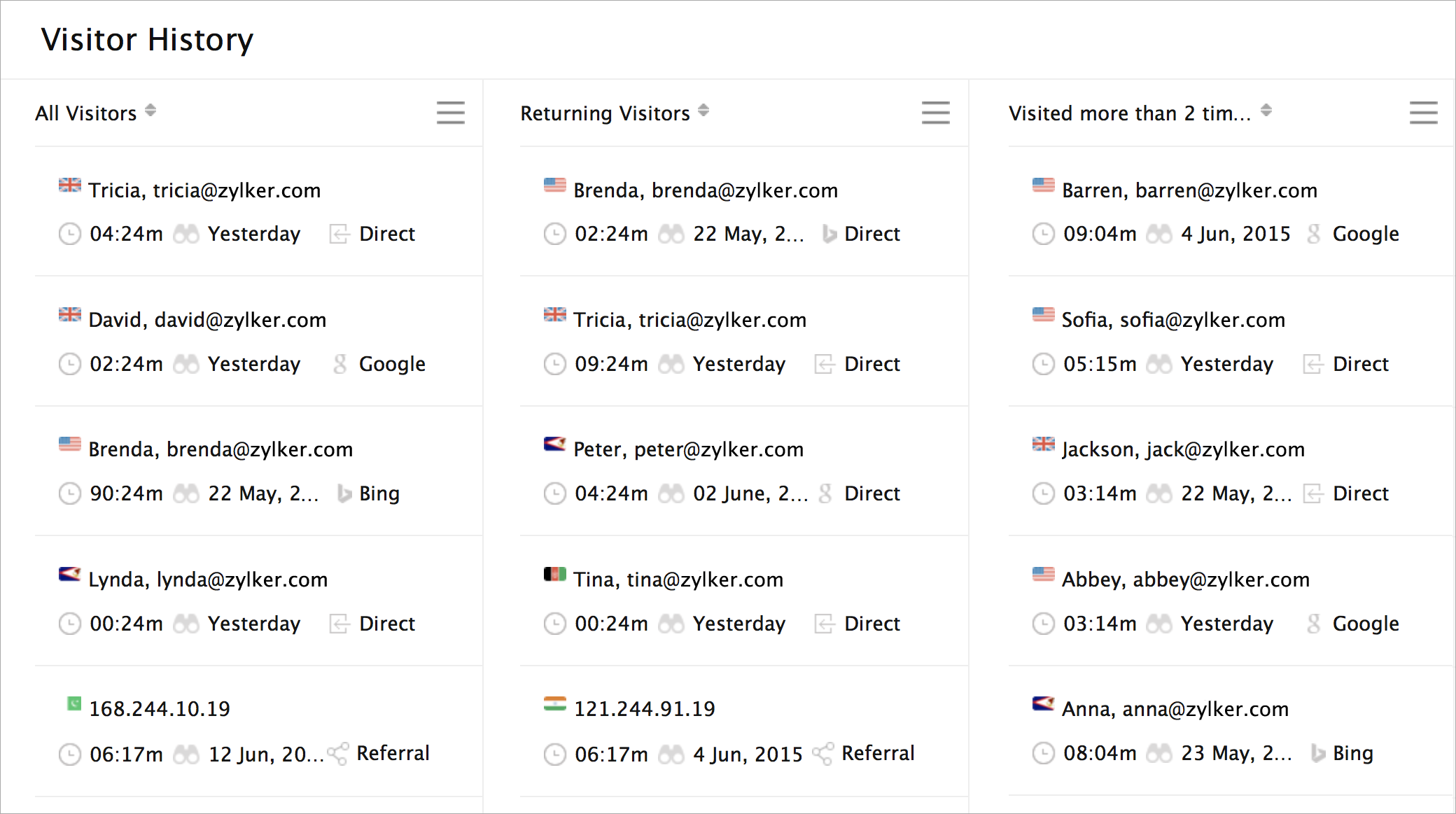Click the clock icon in Barren's row
The width and height of the screenshot is (1456, 814).
1043,234
